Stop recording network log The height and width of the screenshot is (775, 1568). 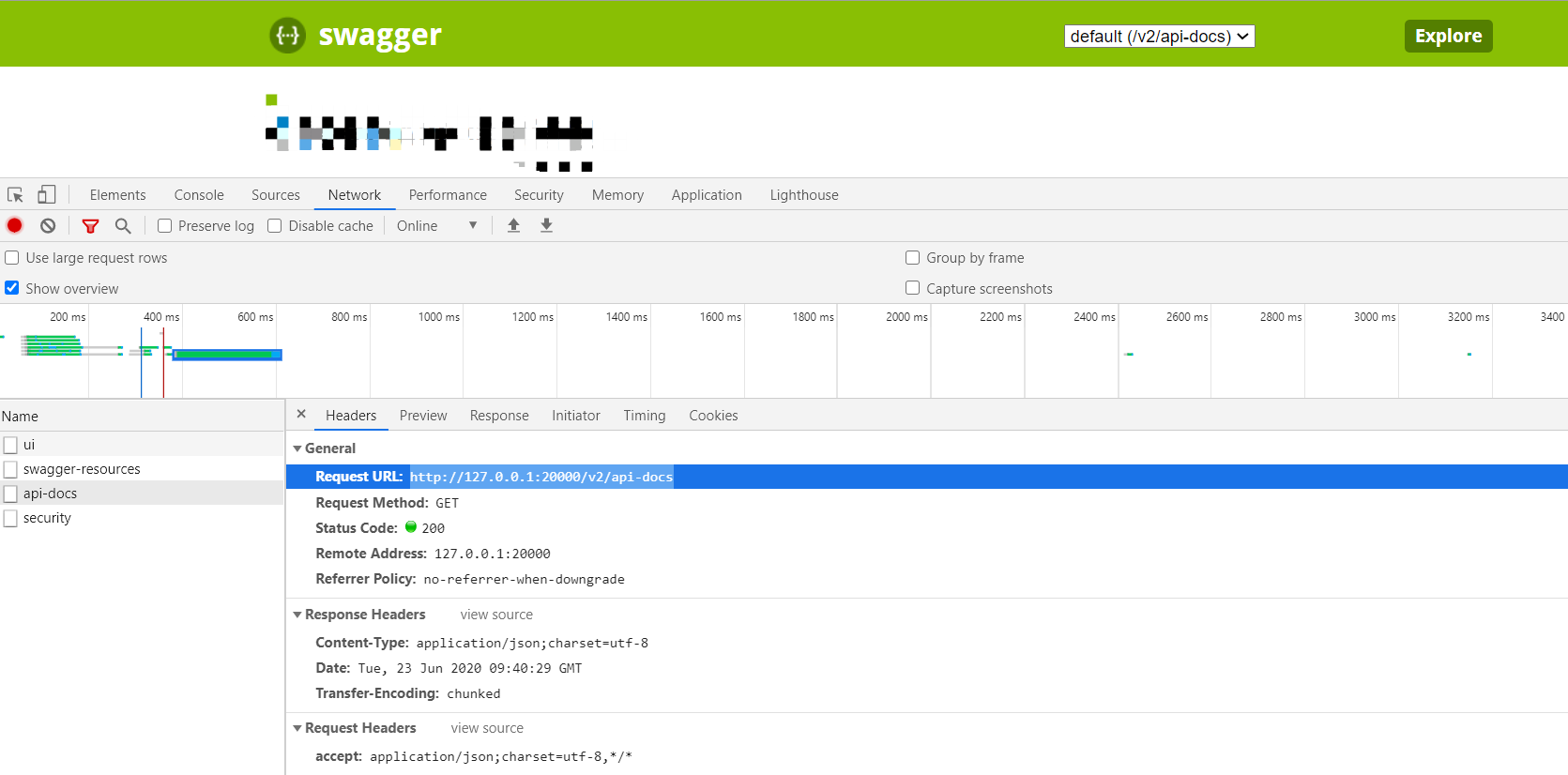pyautogui.click(x=14, y=225)
